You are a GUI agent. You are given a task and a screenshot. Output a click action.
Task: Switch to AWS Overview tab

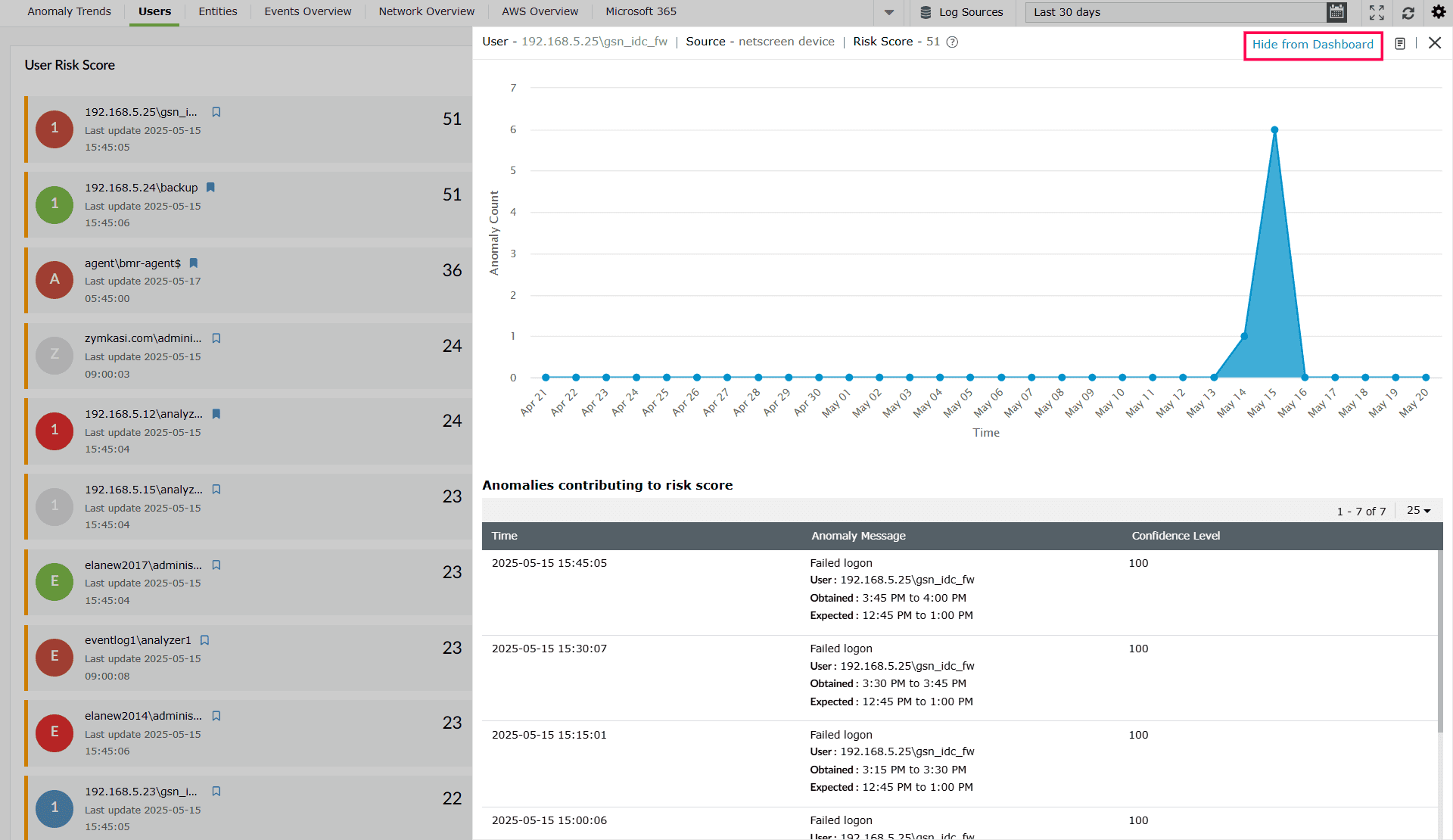[540, 11]
